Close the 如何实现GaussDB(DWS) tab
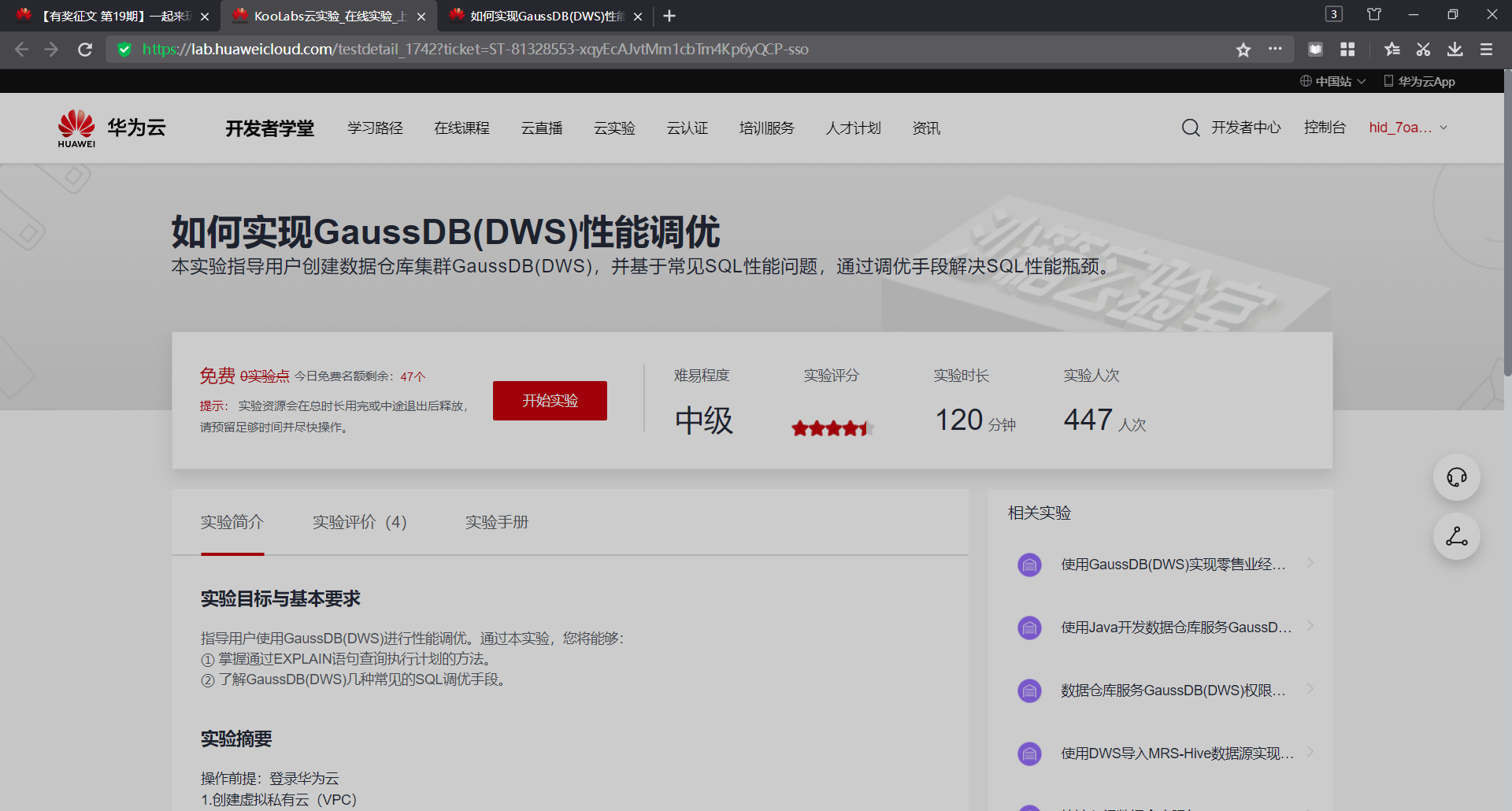 (x=638, y=17)
